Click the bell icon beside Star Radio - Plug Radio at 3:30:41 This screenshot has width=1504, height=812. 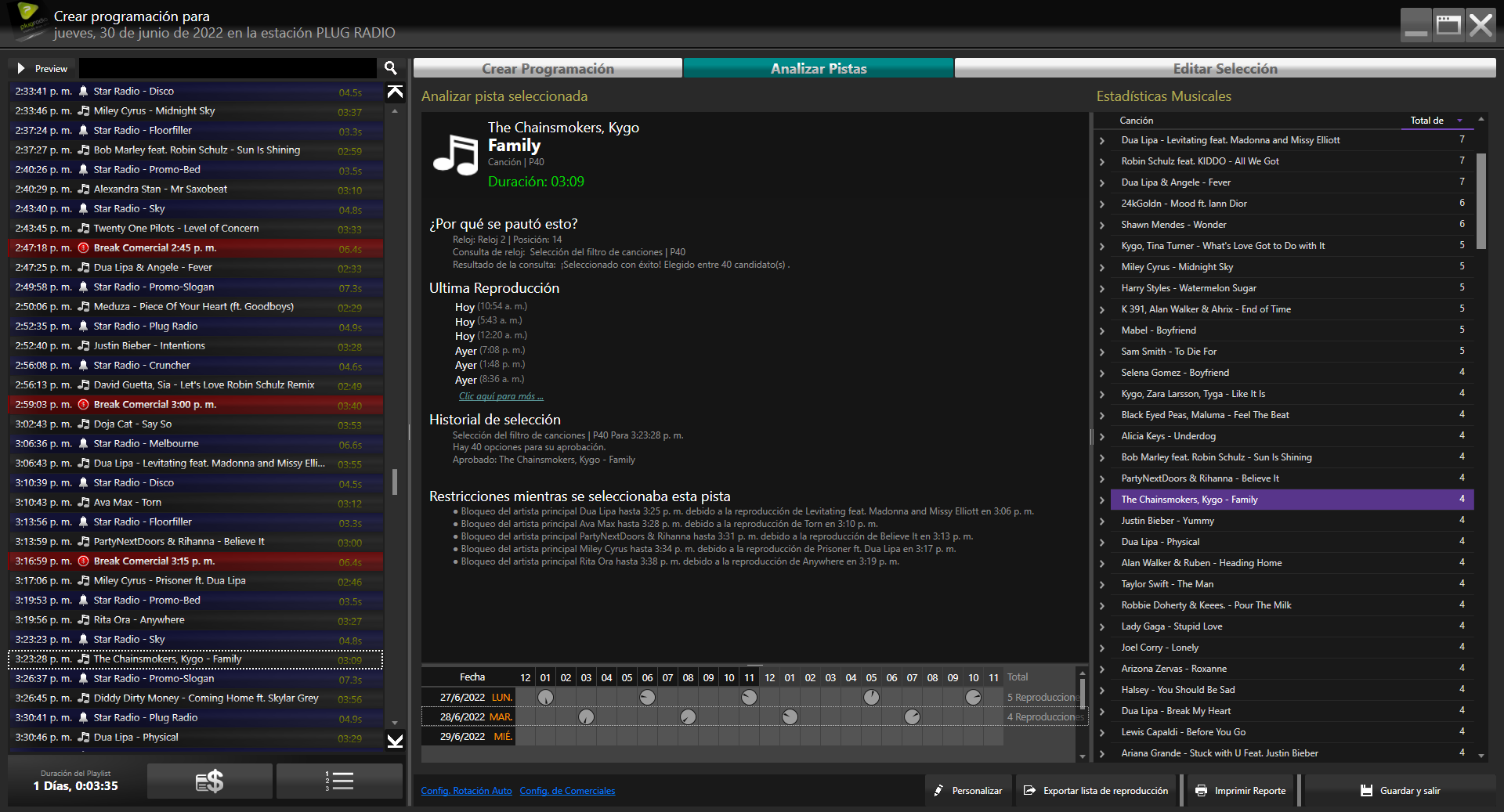[83, 718]
